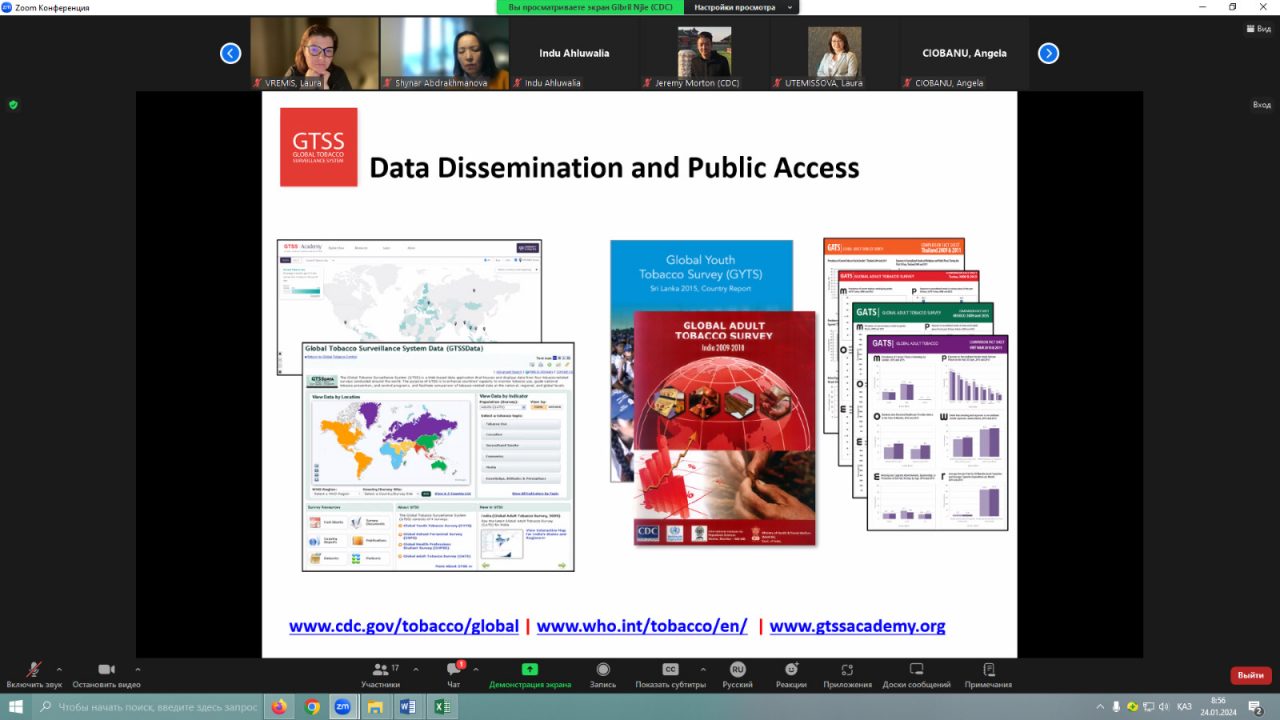1280x720 pixels.
Task: Open the Chat (Чат) panel
Action: [453, 670]
